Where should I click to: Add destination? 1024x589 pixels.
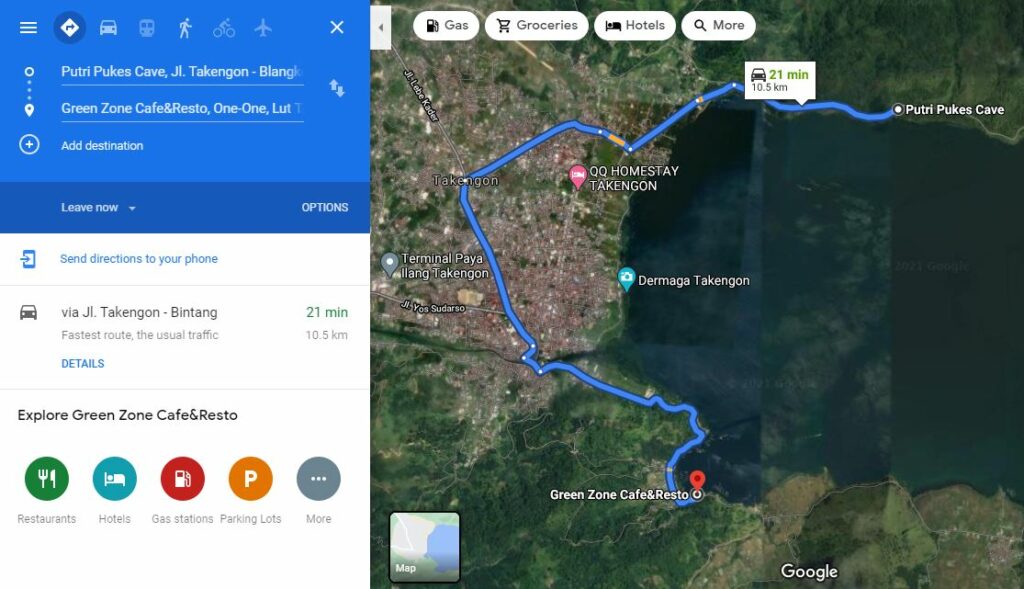(x=102, y=146)
